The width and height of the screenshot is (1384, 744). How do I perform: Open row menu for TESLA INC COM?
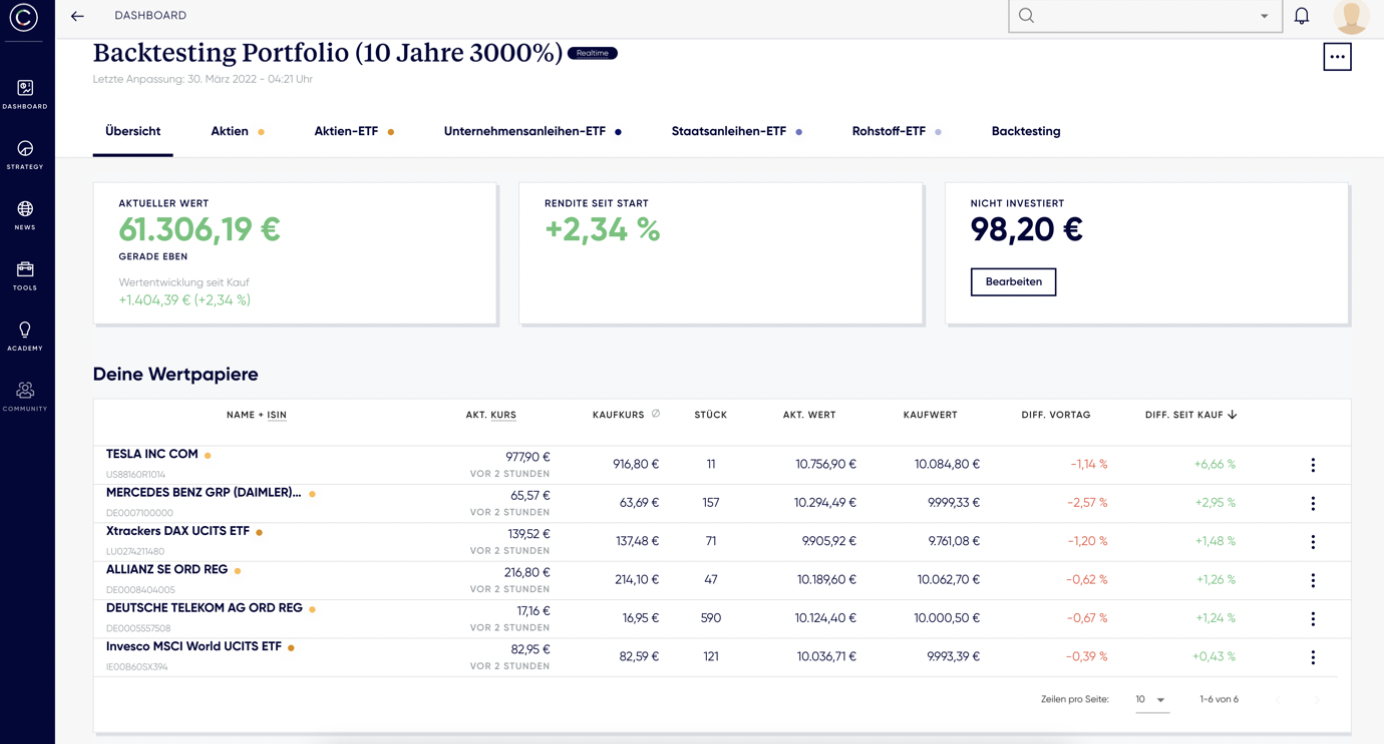tap(1313, 465)
